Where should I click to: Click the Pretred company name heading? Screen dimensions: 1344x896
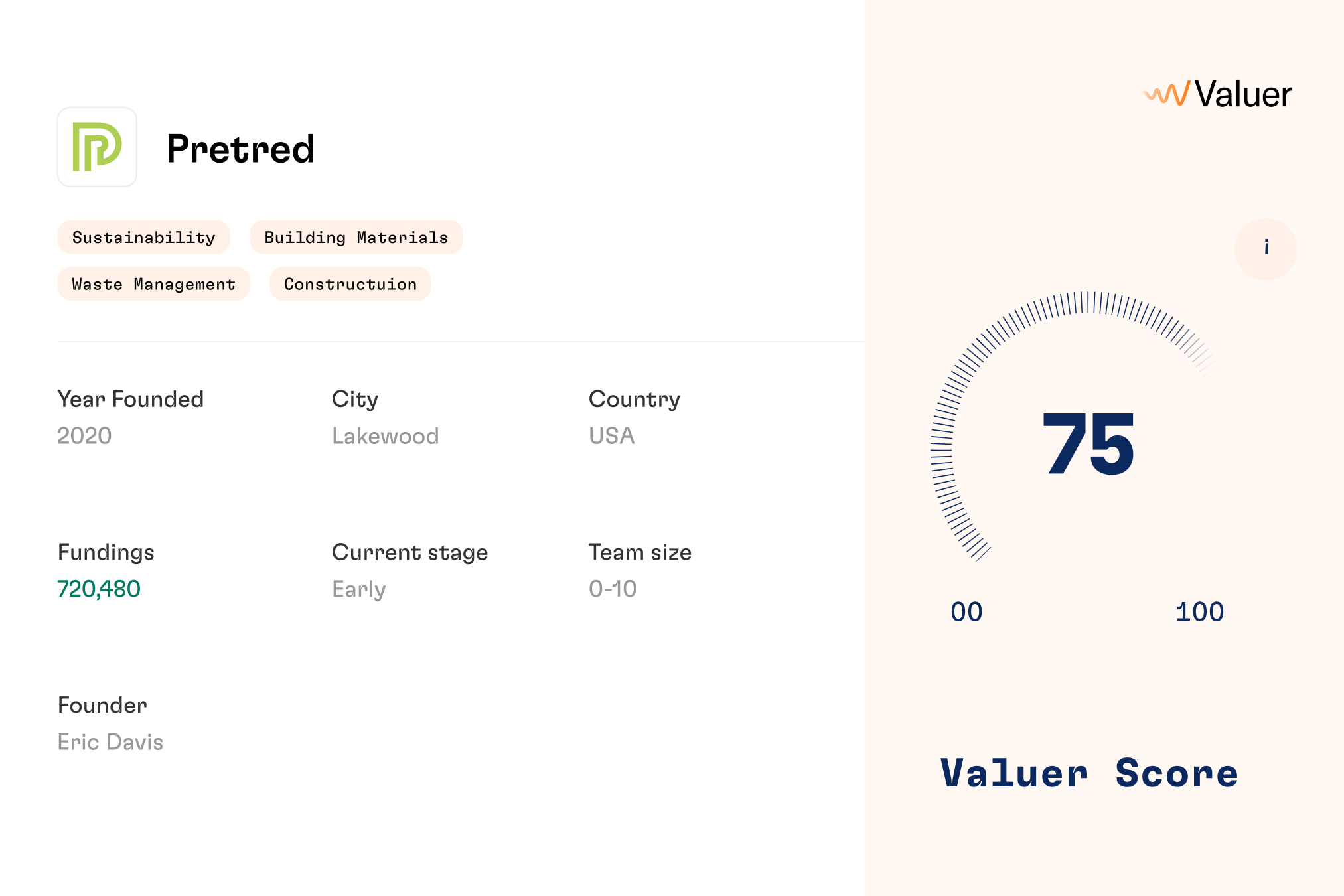[x=240, y=149]
